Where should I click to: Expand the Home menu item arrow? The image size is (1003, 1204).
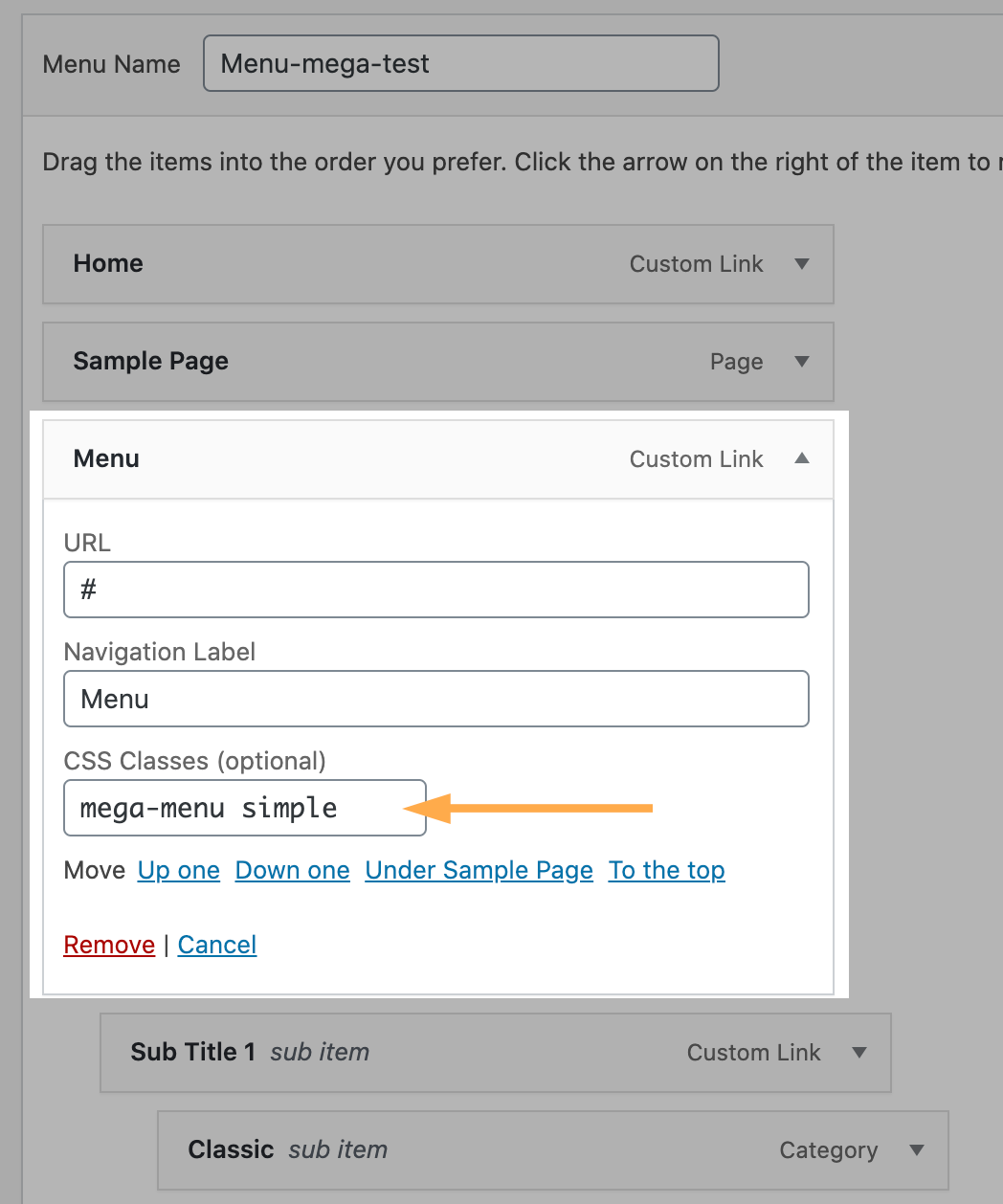[x=802, y=264]
